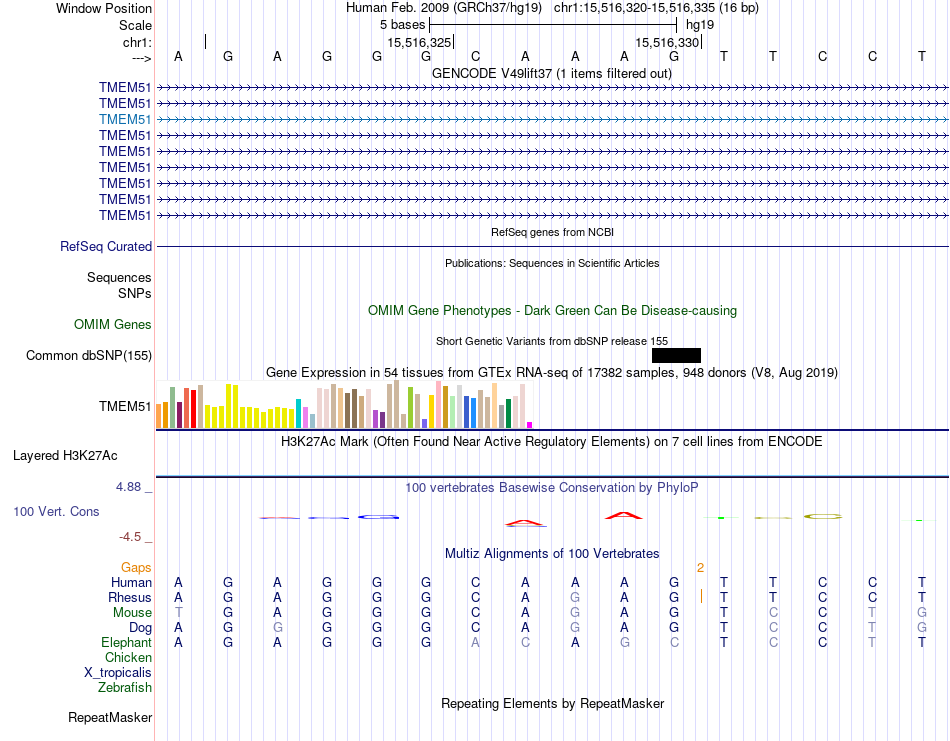Open the Common dbSNP(155) track label
The height and width of the screenshot is (741, 950).
point(88,355)
